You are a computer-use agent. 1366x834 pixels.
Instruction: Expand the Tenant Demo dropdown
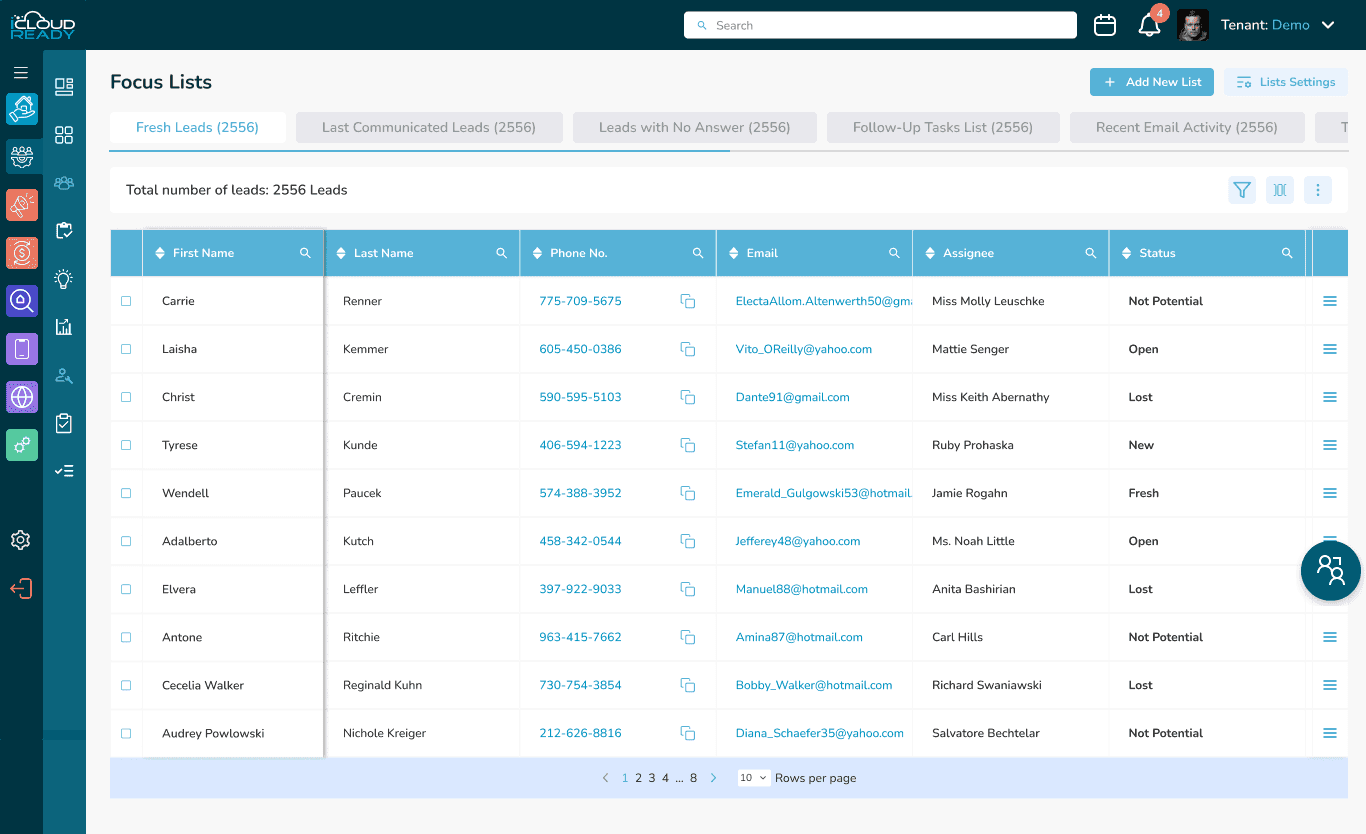coord(1328,25)
